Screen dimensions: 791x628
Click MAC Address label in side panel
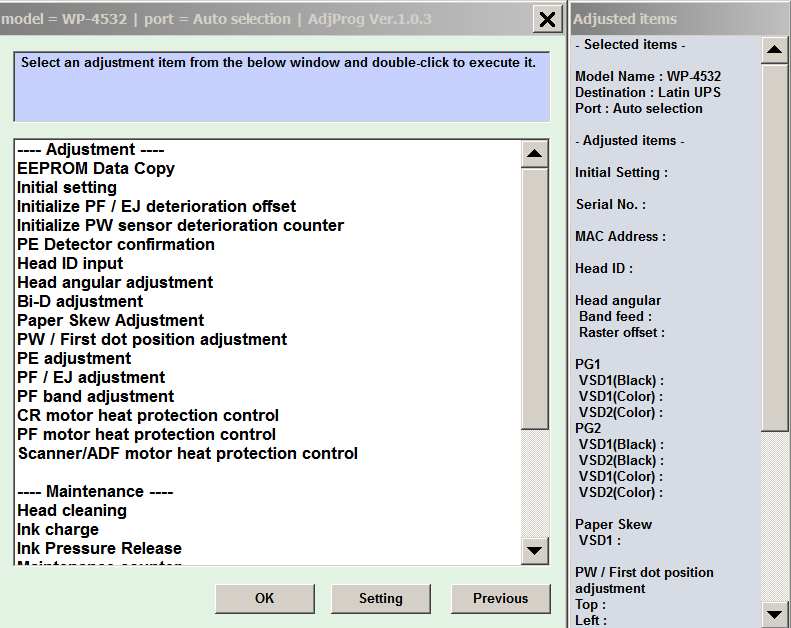click(x=620, y=237)
